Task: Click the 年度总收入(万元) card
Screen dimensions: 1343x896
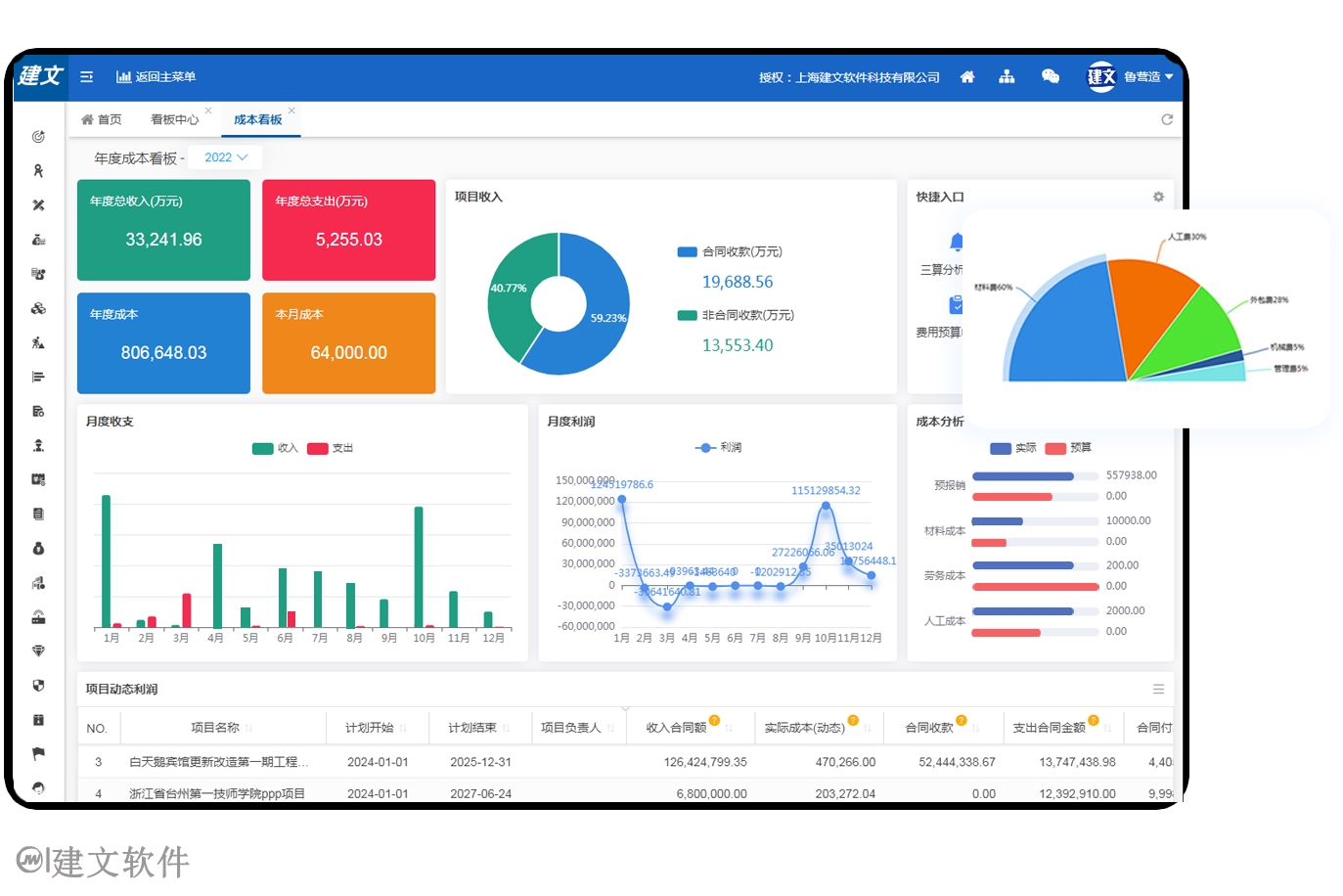Action: click(163, 230)
